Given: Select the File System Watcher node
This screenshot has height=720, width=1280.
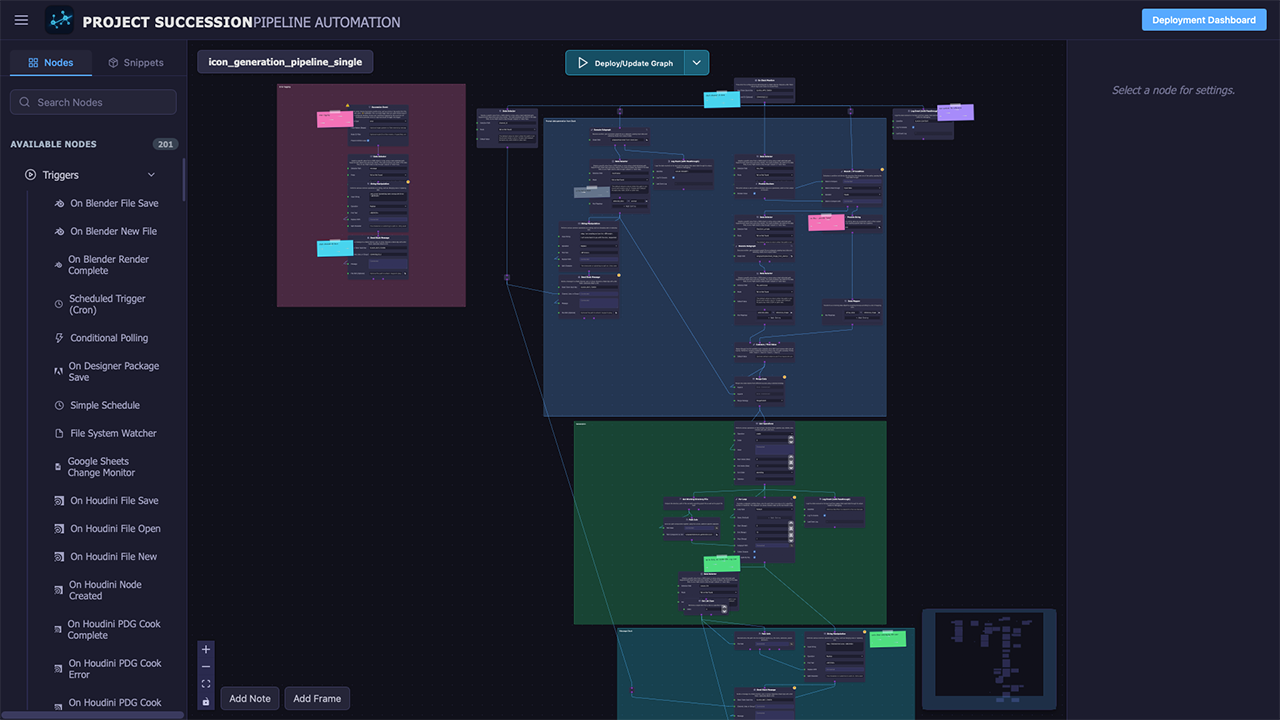Looking at the screenshot, I should point(105,433).
